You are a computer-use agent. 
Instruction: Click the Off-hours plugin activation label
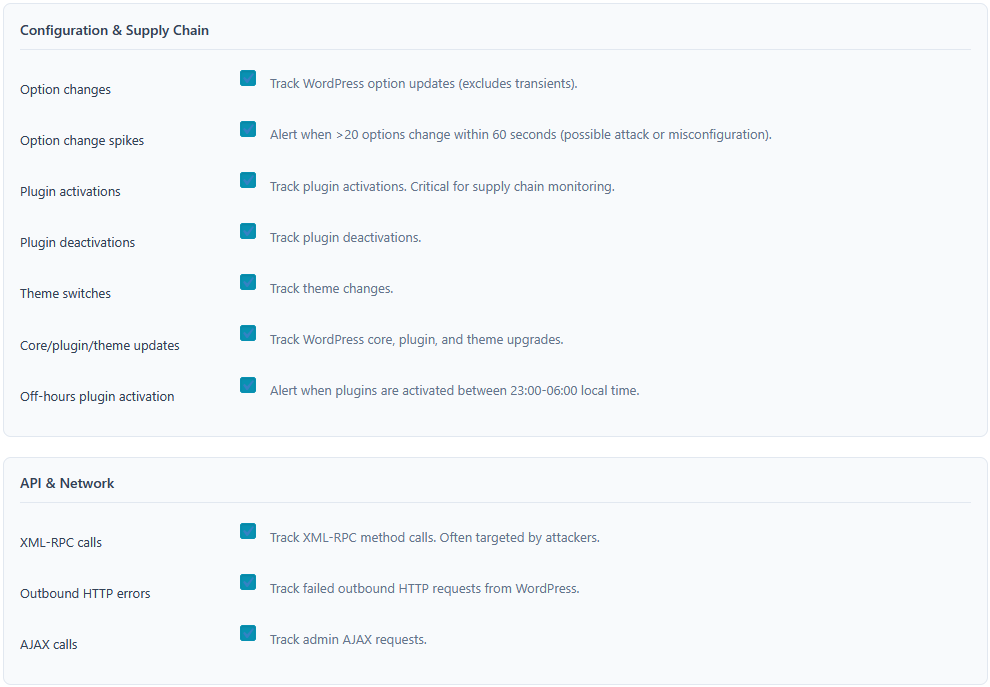[96, 396]
